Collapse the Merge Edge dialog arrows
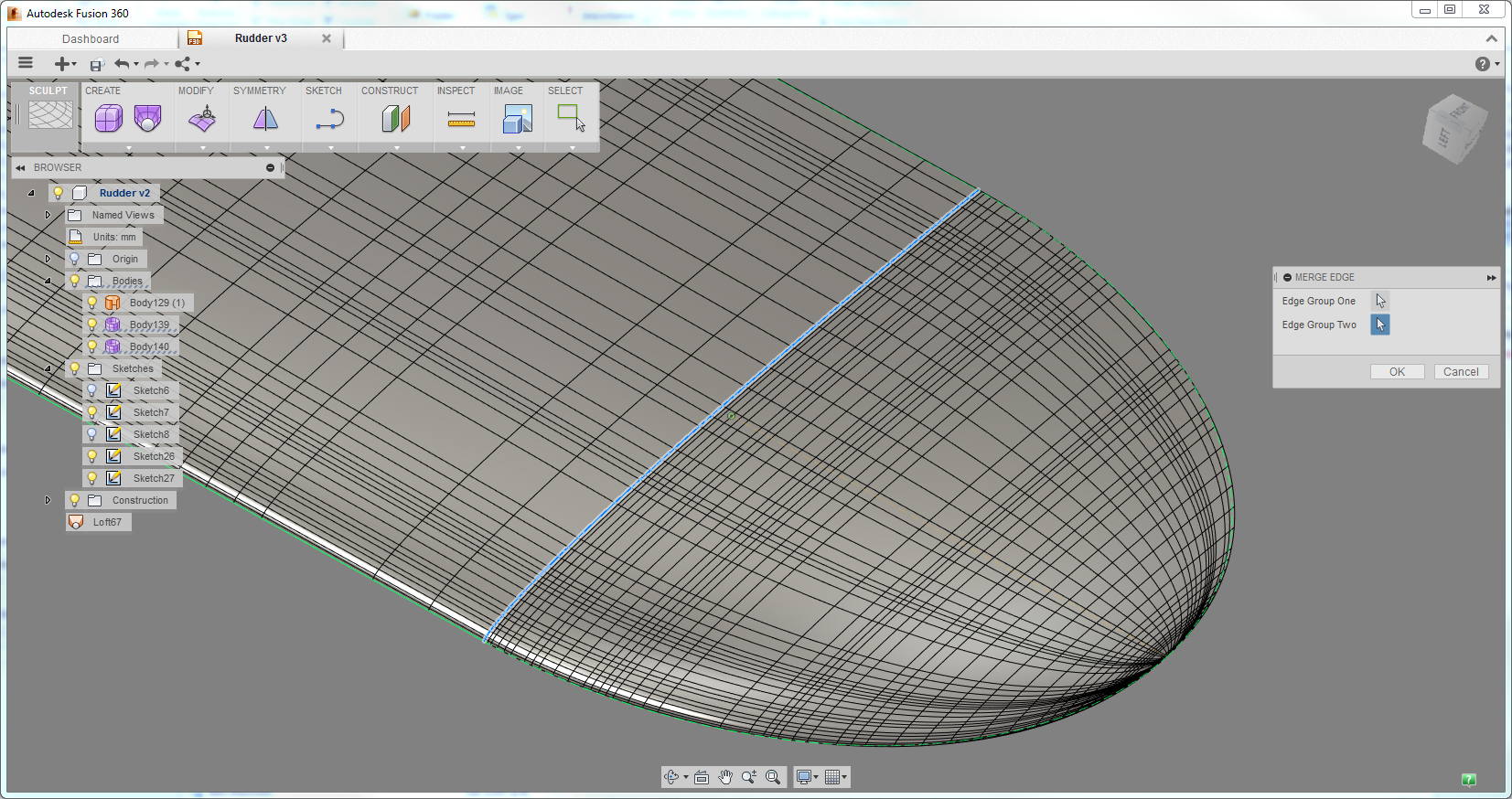The image size is (1512, 799). (x=1491, y=277)
